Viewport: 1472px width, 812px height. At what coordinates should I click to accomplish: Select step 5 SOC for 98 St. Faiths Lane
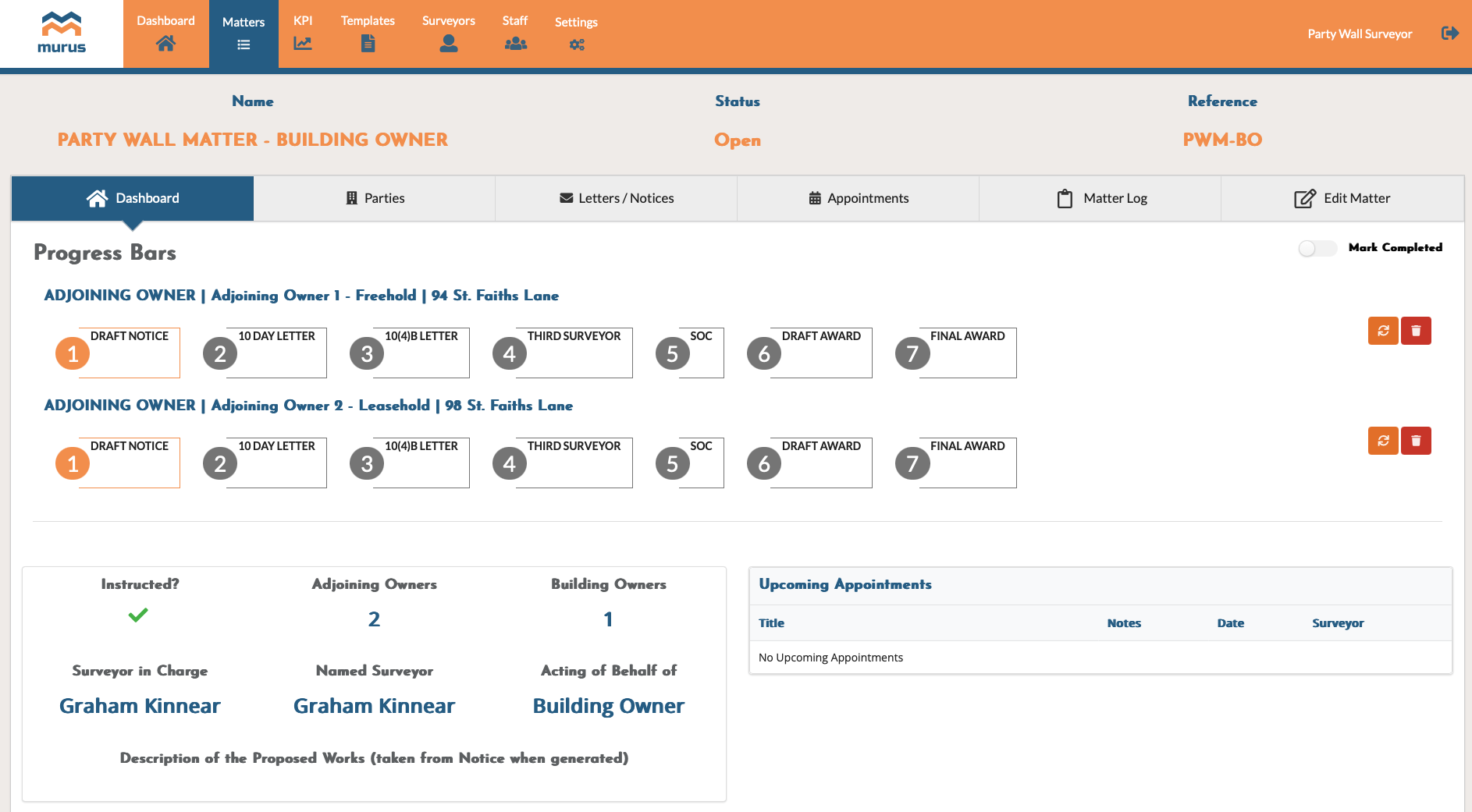point(690,463)
